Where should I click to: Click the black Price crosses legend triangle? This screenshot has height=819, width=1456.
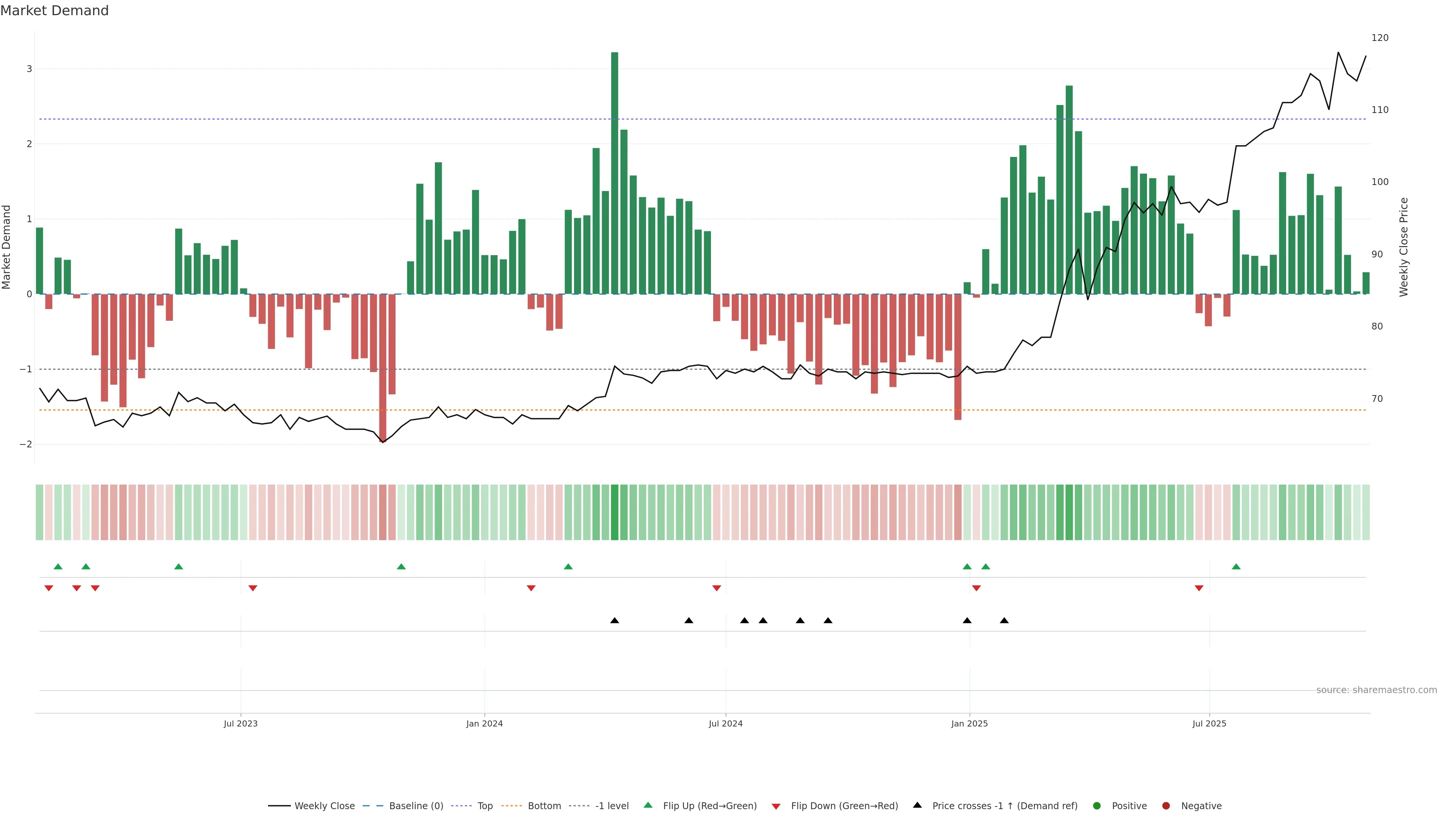pyautogui.click(x=917, y=805)
